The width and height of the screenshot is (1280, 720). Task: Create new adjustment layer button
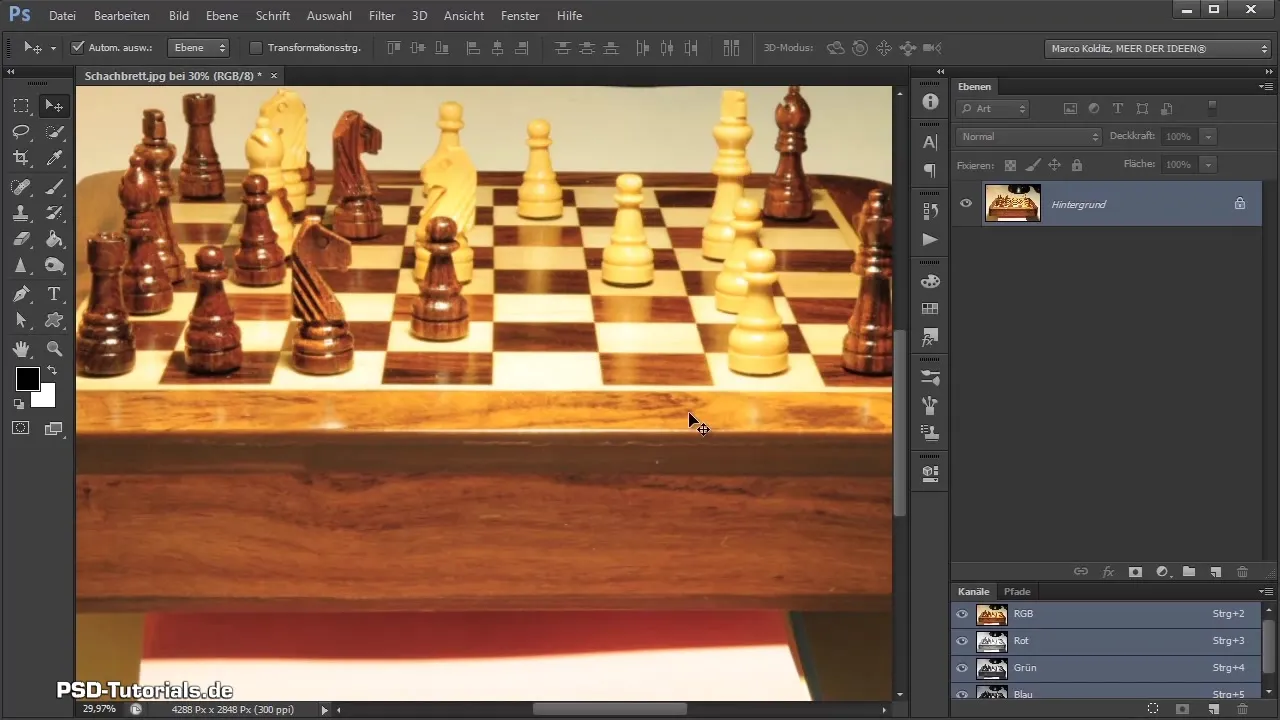(x=1162, y=572)
